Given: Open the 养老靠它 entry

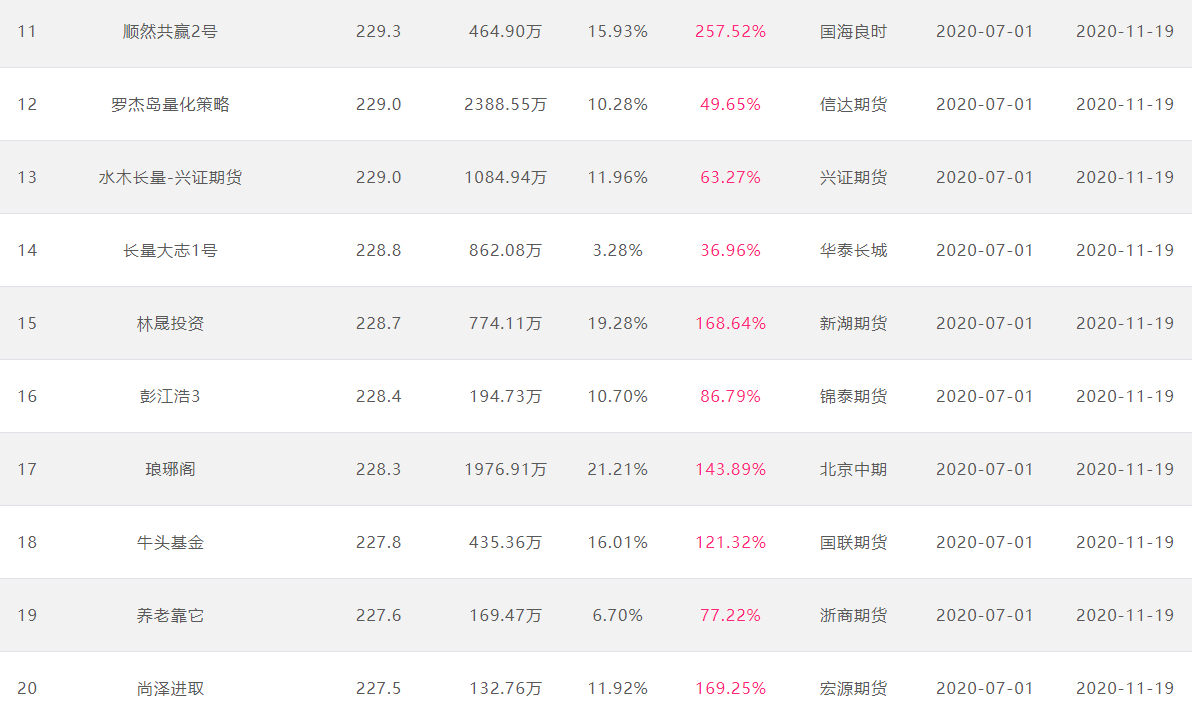Looking at the screenshot, I should point(170,616).
